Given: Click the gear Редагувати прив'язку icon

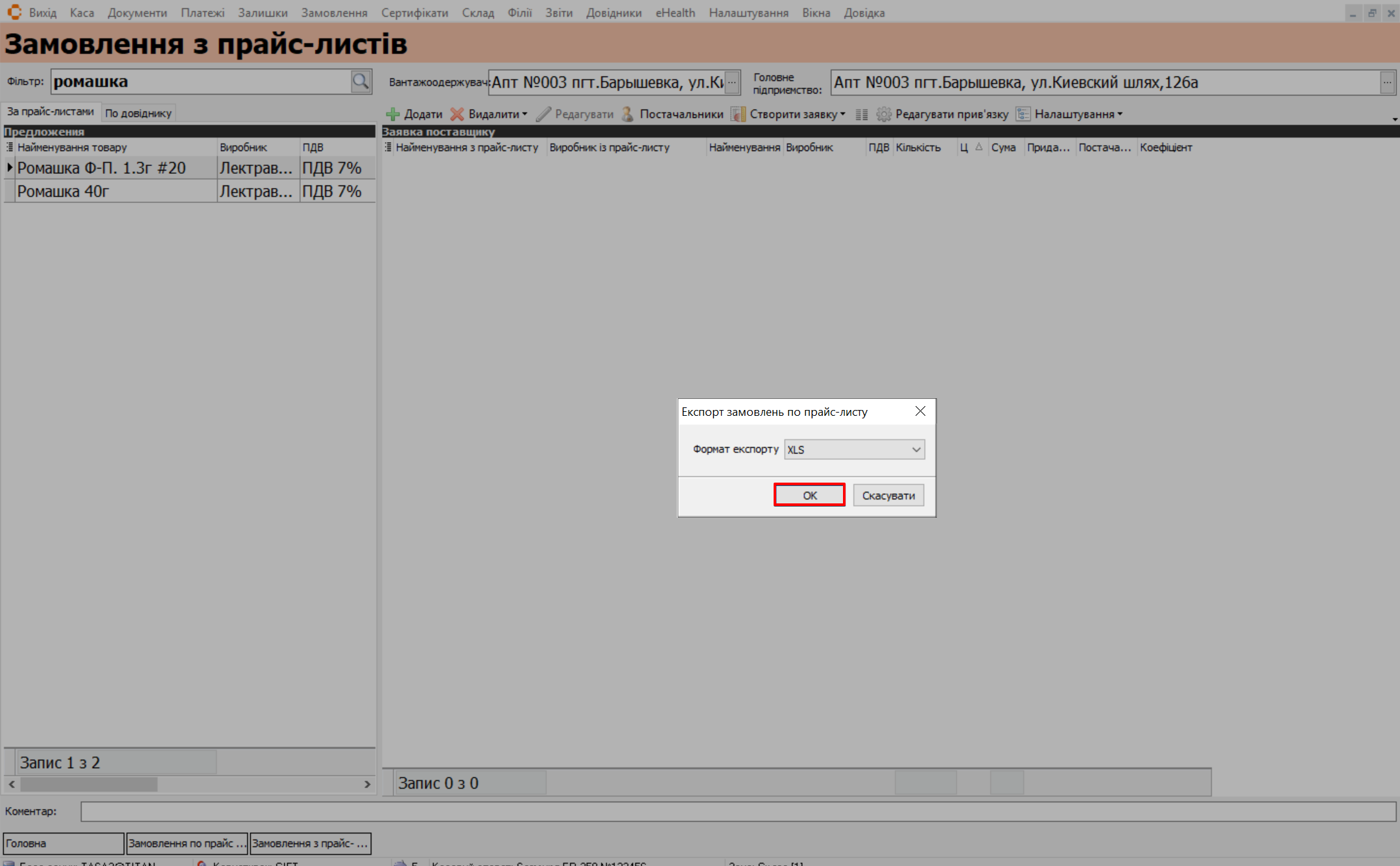Looking at the screenshot, I should [x=883, y=114].
